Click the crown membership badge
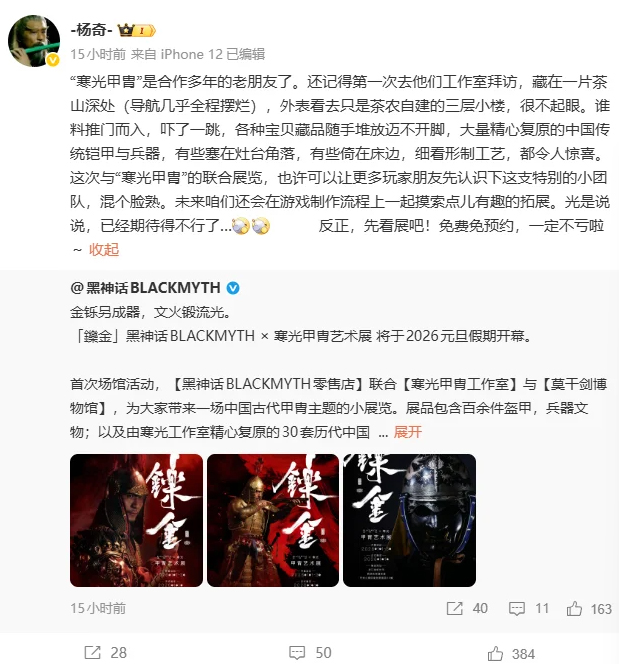This screenshot has height=664, width=619. (x=136, y=30)
